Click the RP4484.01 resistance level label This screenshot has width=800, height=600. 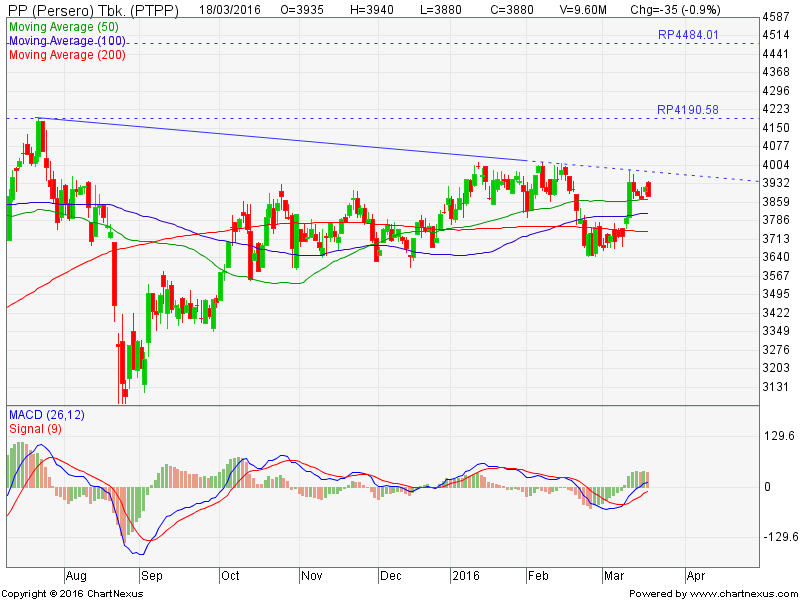click(688, 35)
